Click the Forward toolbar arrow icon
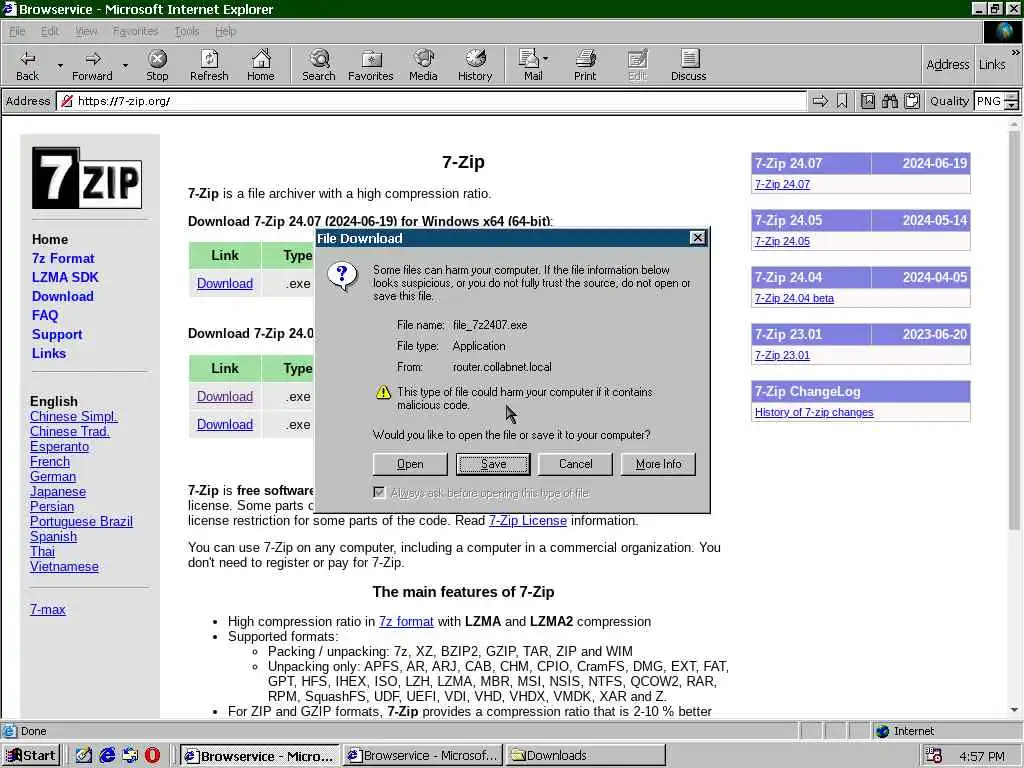The height and width of the screenshot is (768, 1024). point(93,59)
